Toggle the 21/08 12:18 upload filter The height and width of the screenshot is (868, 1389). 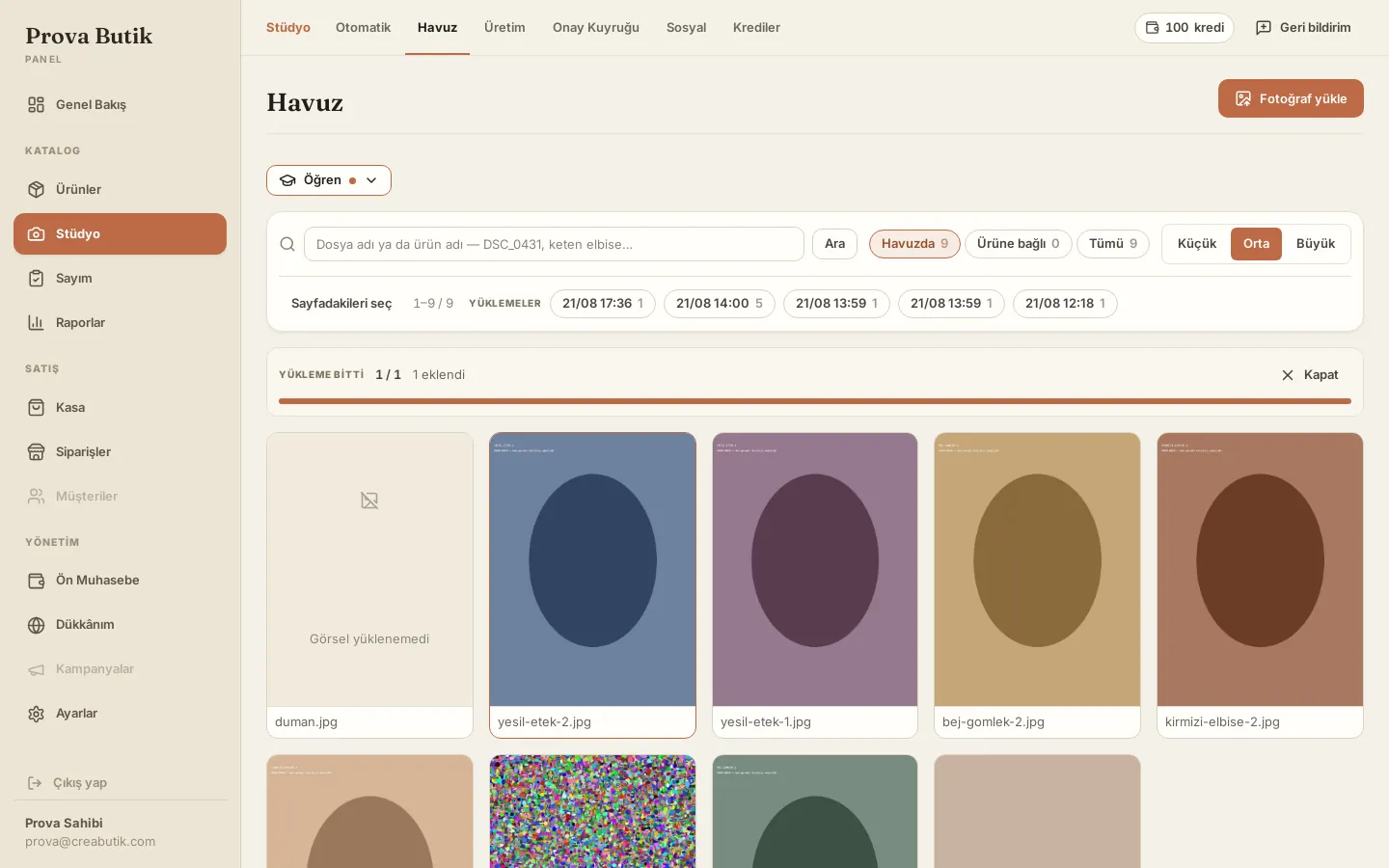pos(1065,304)
